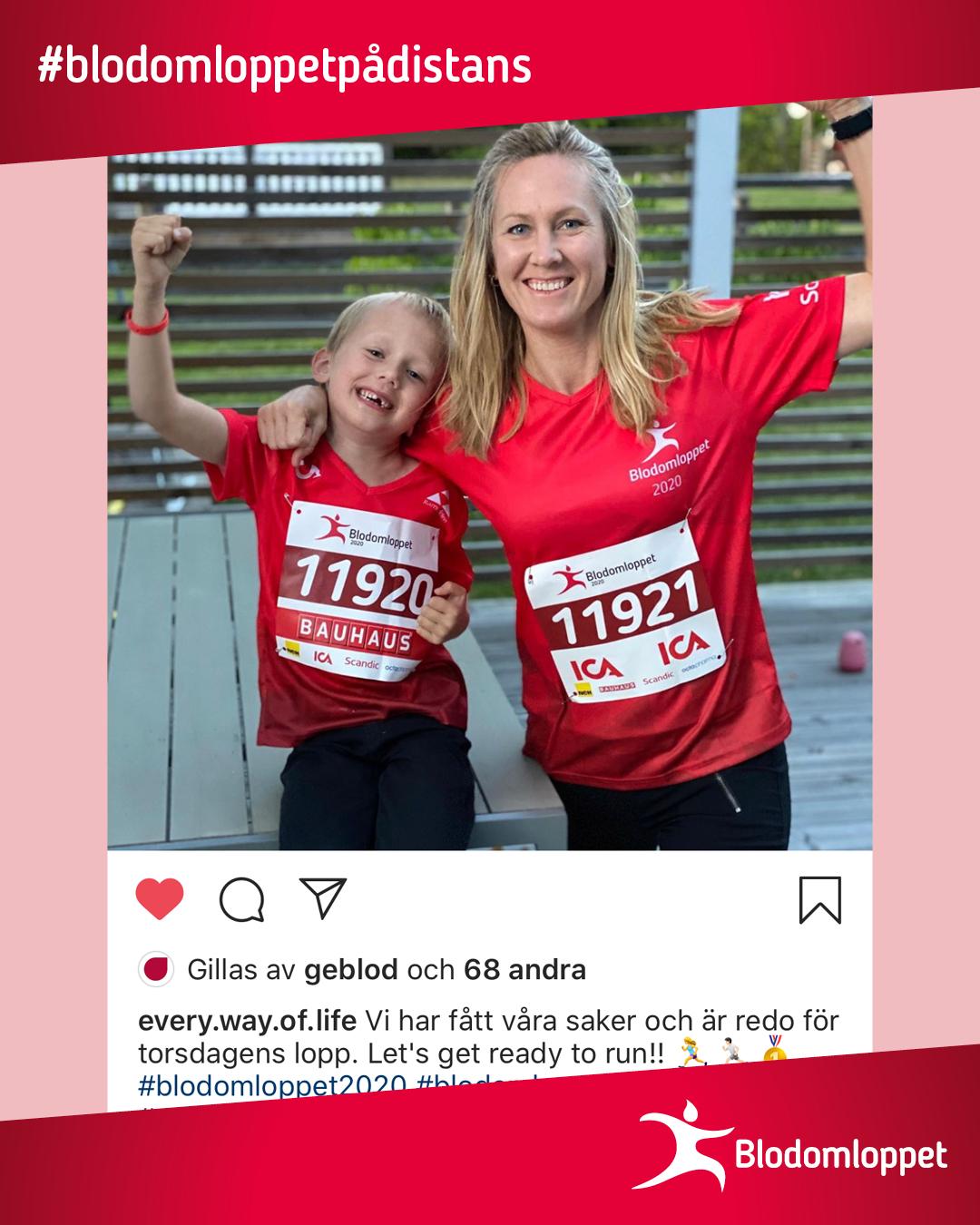Open geblod's round profile avatar
Viewport: 980px width, 1225px height.
coord(155,970)
